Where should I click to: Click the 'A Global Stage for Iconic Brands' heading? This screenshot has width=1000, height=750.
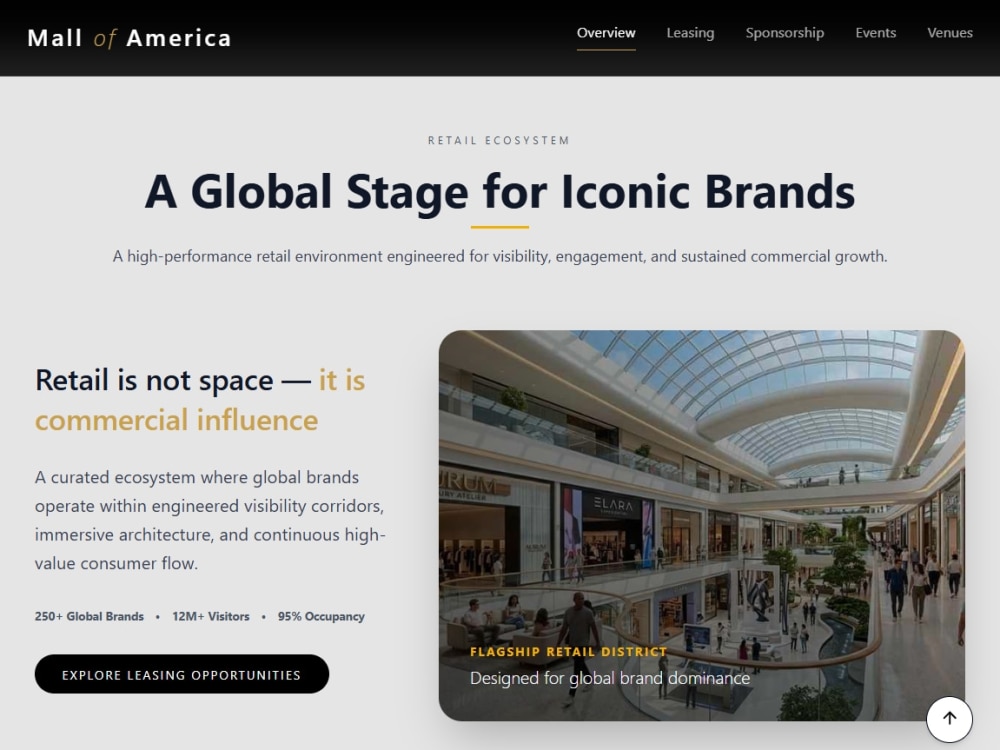coord(500,191)
